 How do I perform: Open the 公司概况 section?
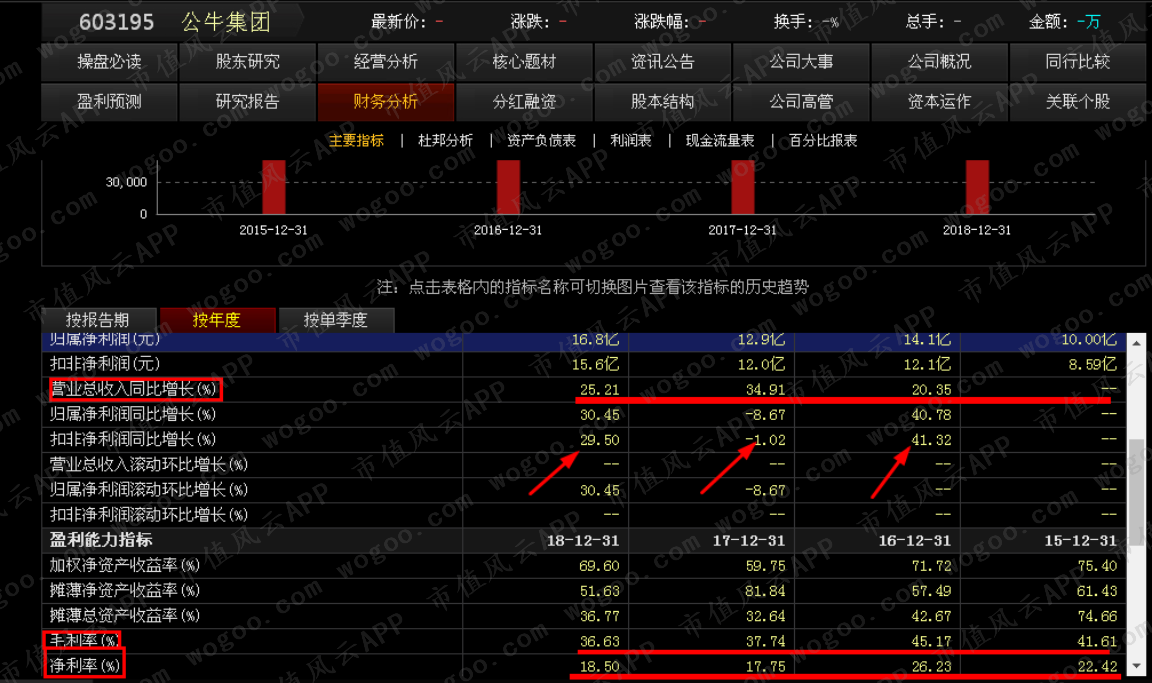click(939, 62)
